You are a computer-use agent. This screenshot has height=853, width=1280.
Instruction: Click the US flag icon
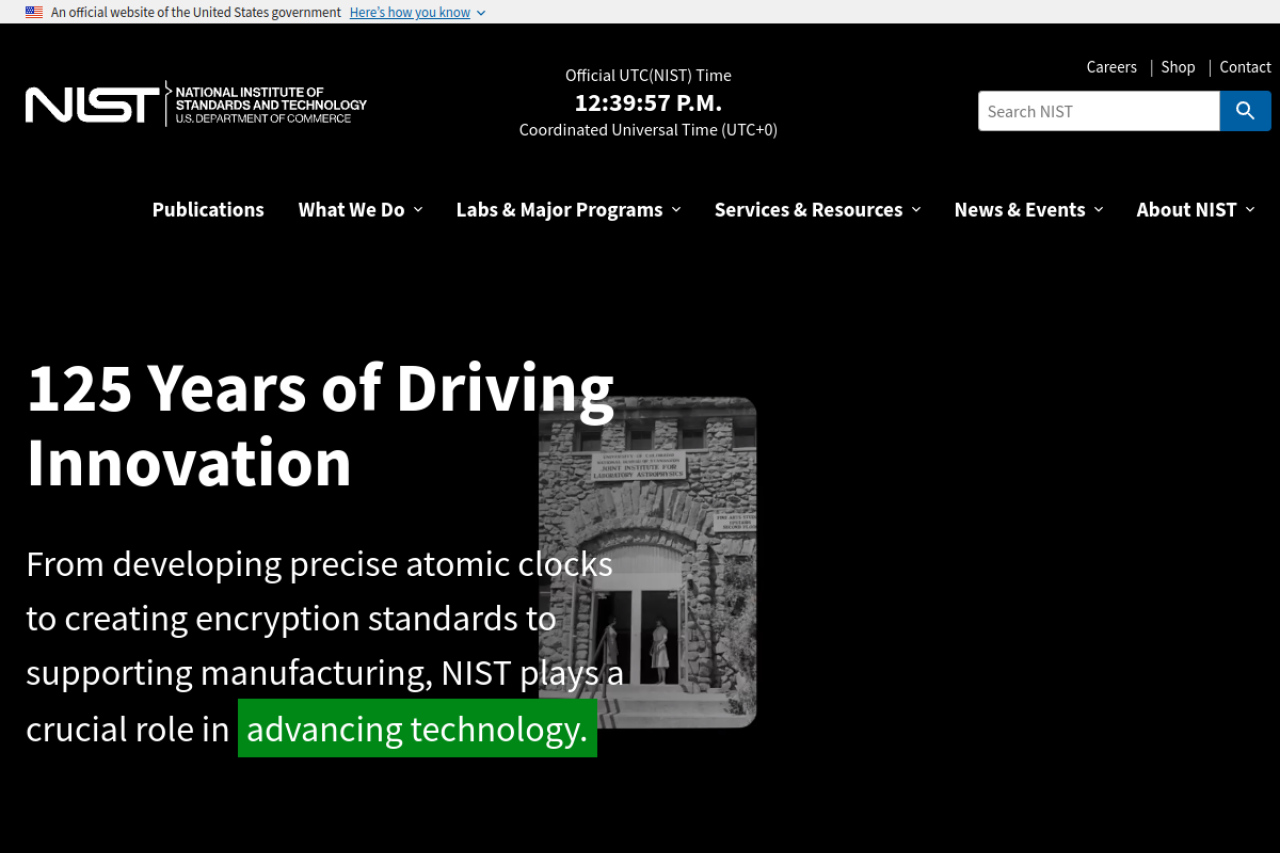34,12
